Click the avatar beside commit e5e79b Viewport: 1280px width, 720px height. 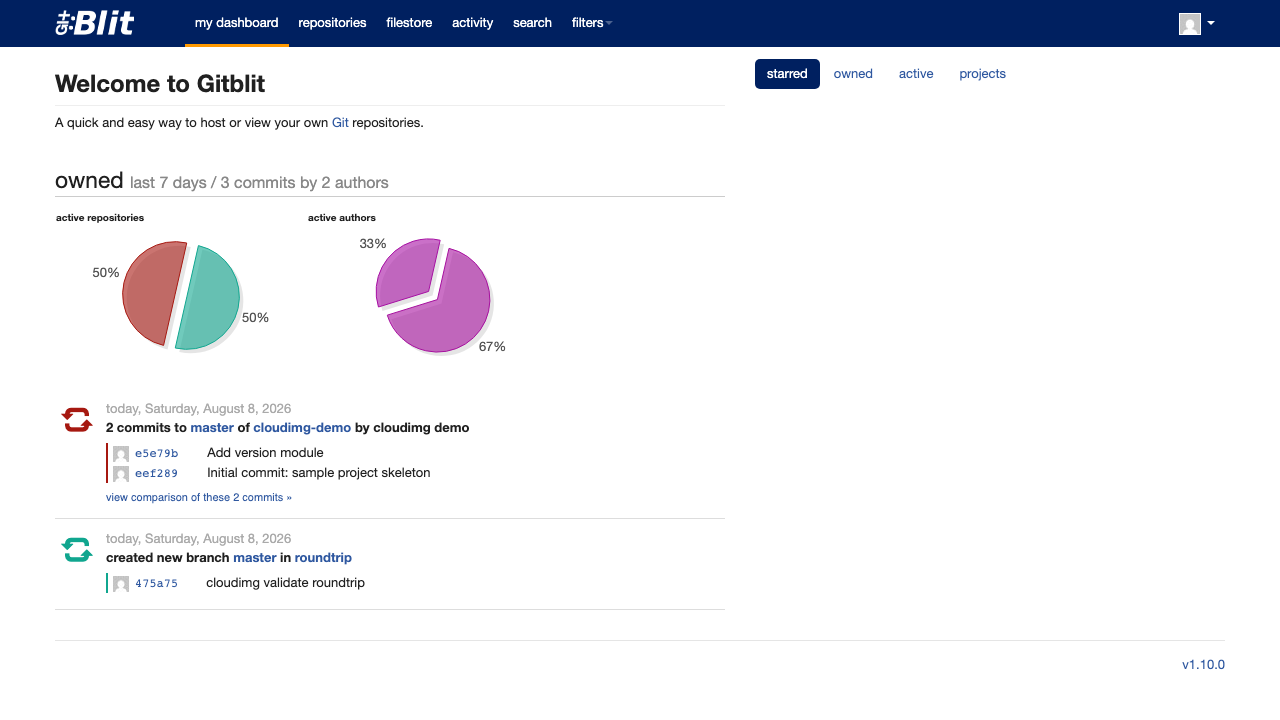121,454
